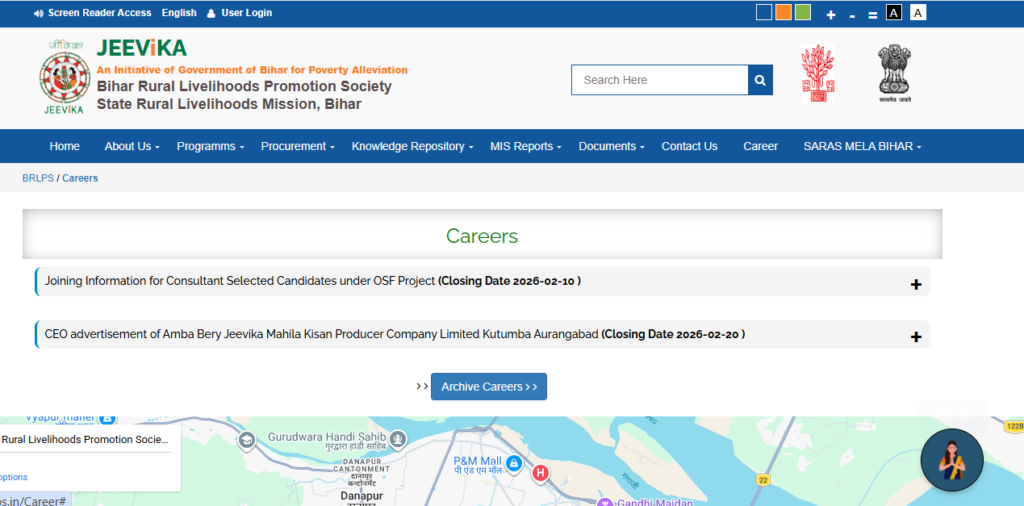The height and width of the screenshot is (506, 1024).
Task: Open the Career menu item
Action: [760, 146]
